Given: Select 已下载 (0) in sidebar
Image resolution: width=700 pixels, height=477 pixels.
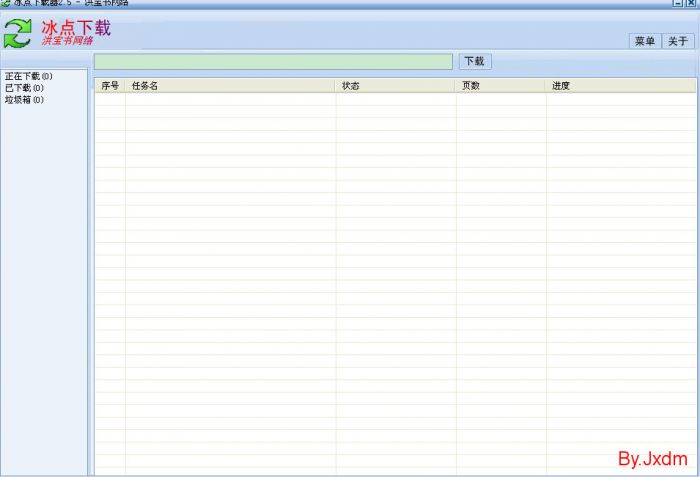Looking at the screenshot, I should (24, 88).
